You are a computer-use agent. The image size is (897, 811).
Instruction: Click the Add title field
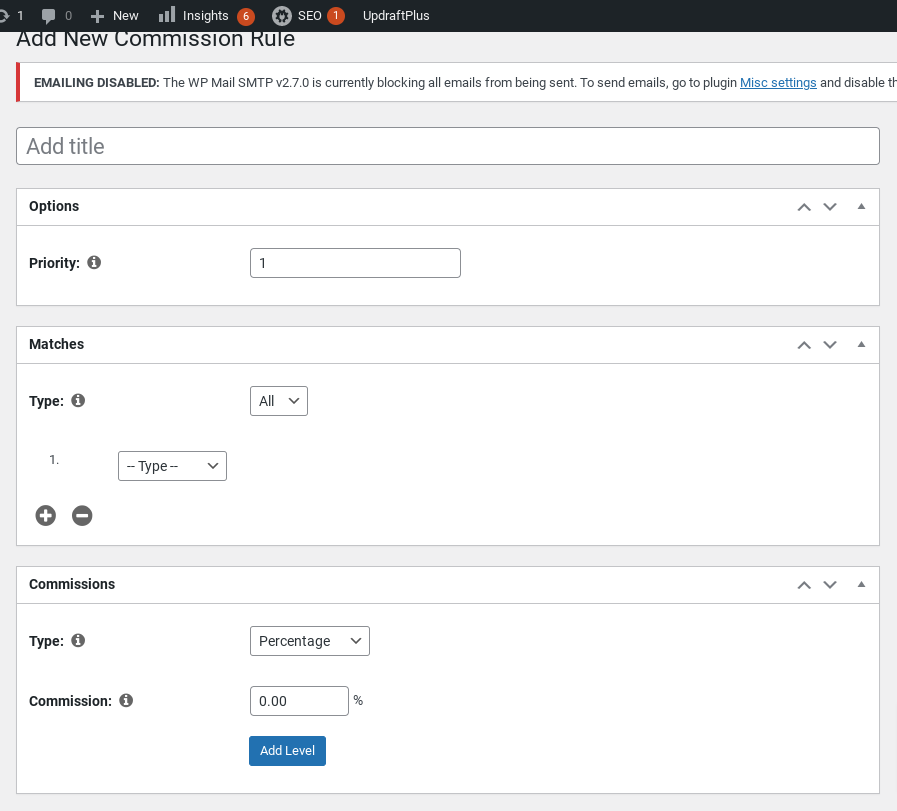(x=448, y=146)
